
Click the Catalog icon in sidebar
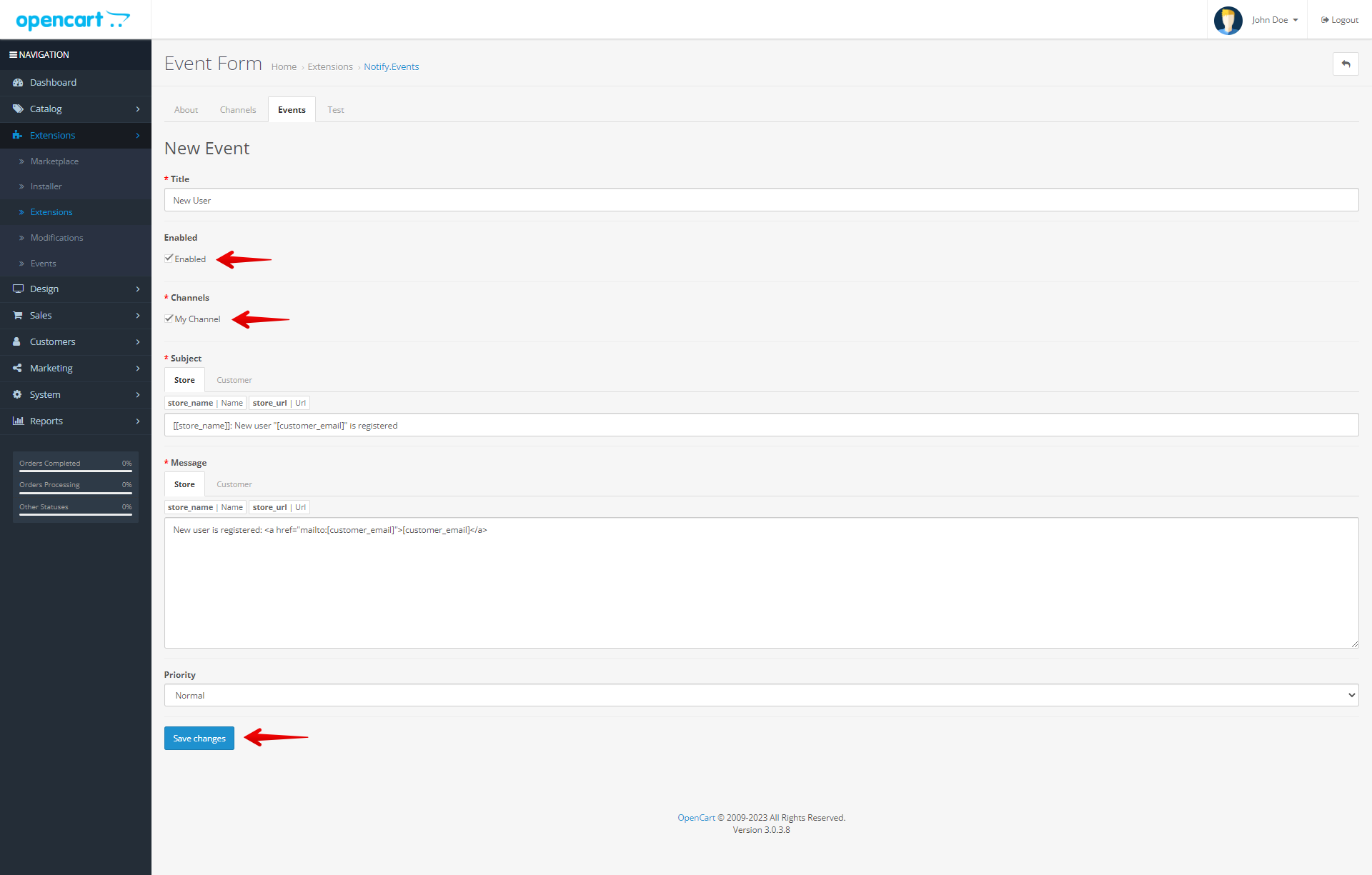coord(17,108)
